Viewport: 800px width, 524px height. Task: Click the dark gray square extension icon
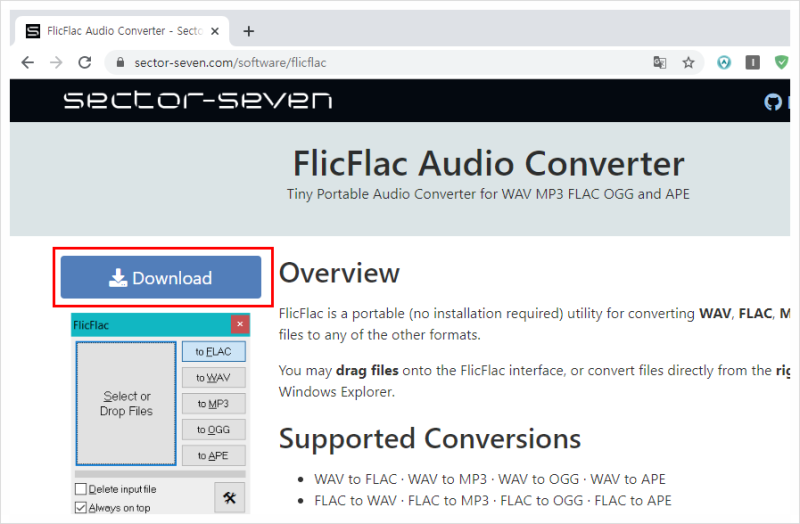[x=753, y=62]
